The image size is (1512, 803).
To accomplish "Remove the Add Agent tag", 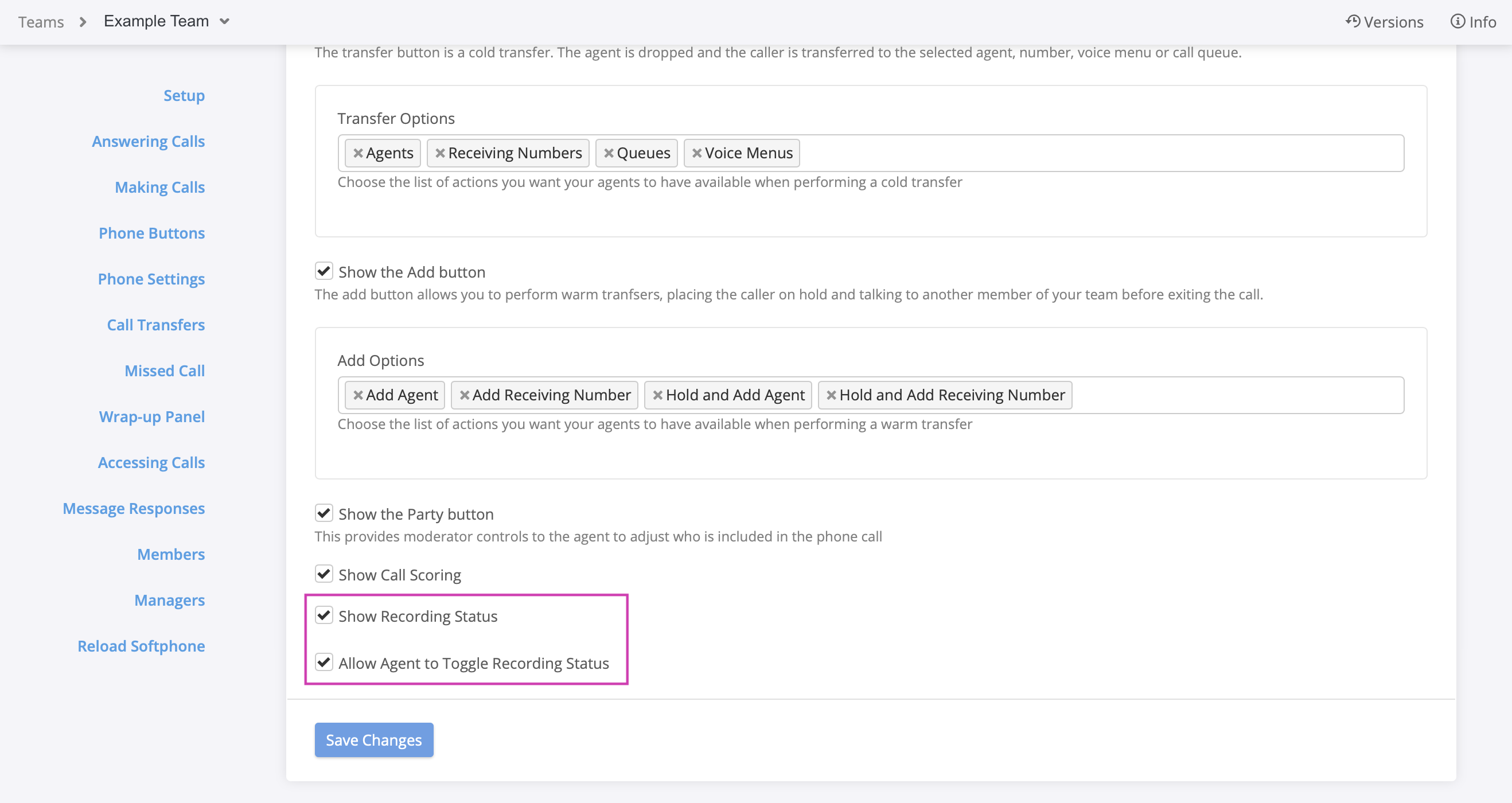I will click(x=357, y=395).
